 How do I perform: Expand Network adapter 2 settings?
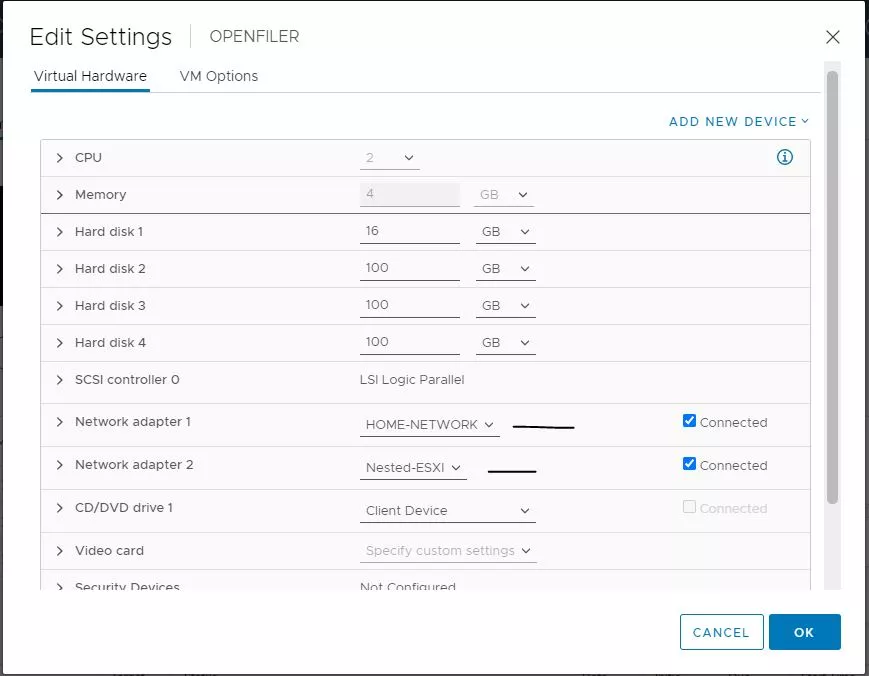pyautogui.click(x=59, y=465)
